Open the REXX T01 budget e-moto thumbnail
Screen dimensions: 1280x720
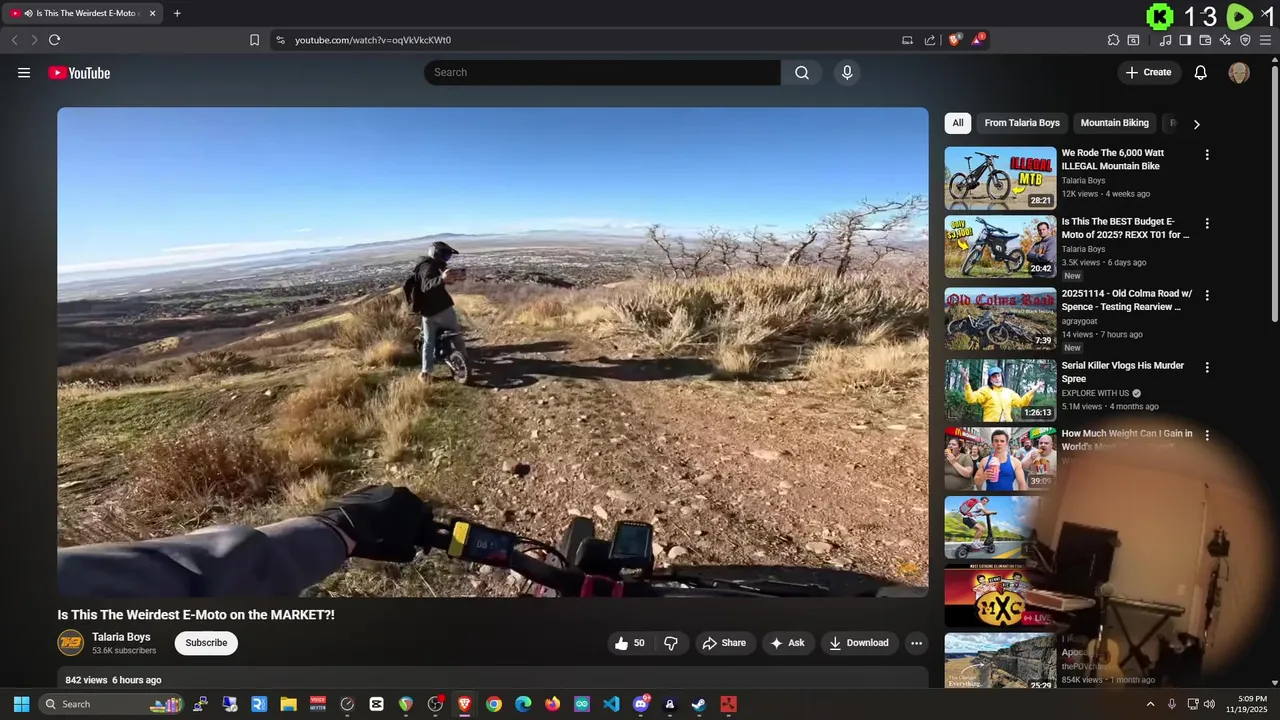1000,247
